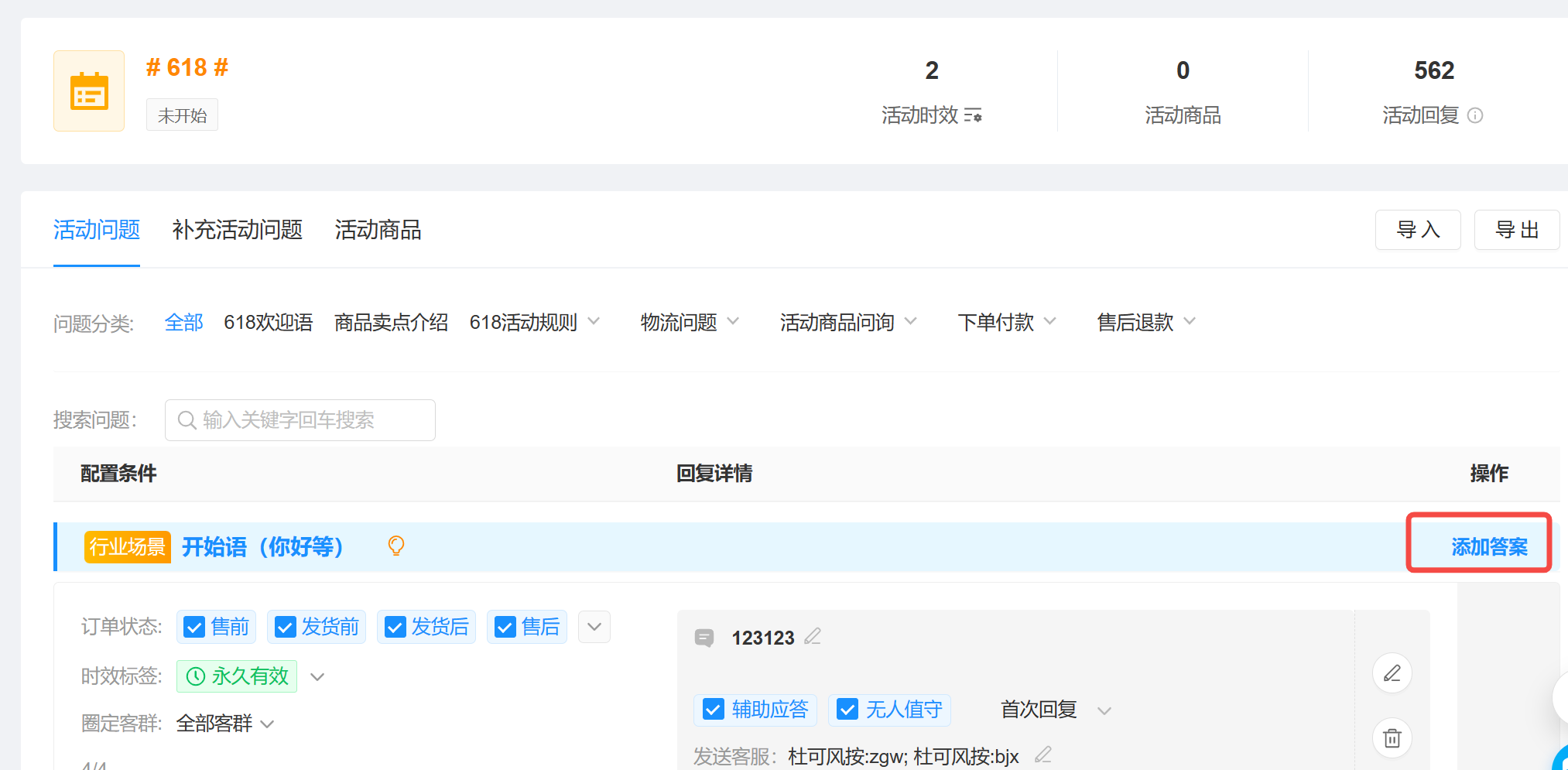Click the 回复详情 column header

[714, 474]
